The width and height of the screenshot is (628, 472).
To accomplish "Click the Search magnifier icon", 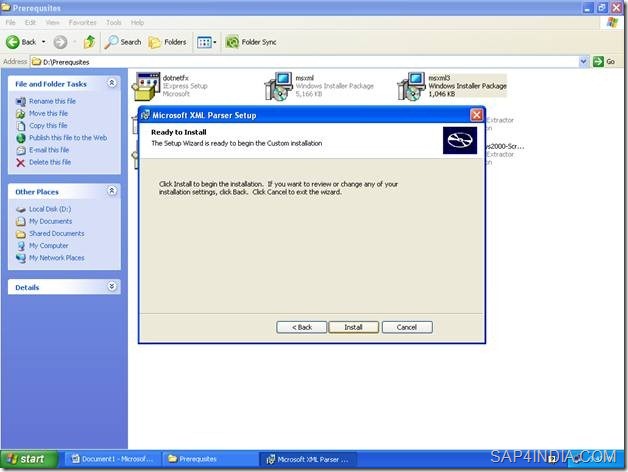I will (x=111, y=42).
